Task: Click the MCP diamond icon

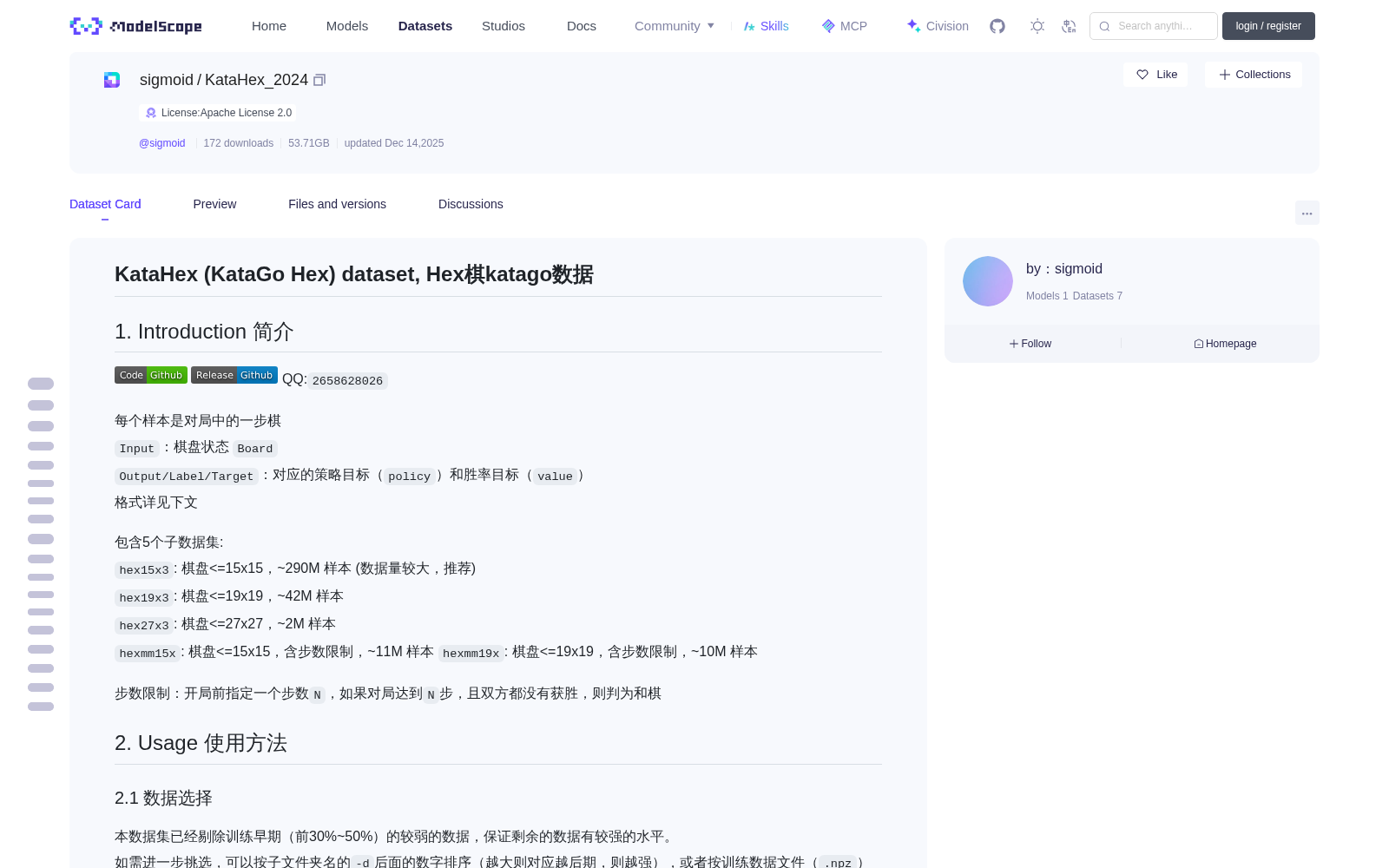Action: coord(828,26)
